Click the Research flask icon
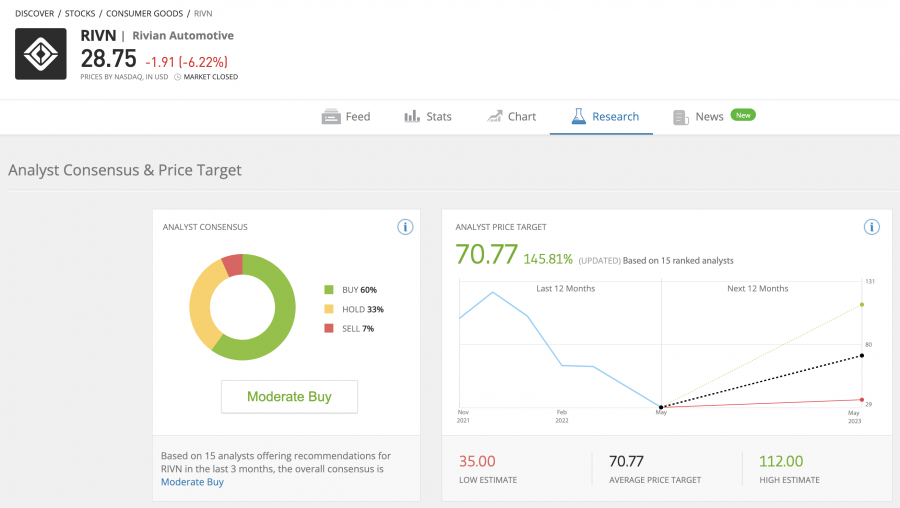 [579, 117]
